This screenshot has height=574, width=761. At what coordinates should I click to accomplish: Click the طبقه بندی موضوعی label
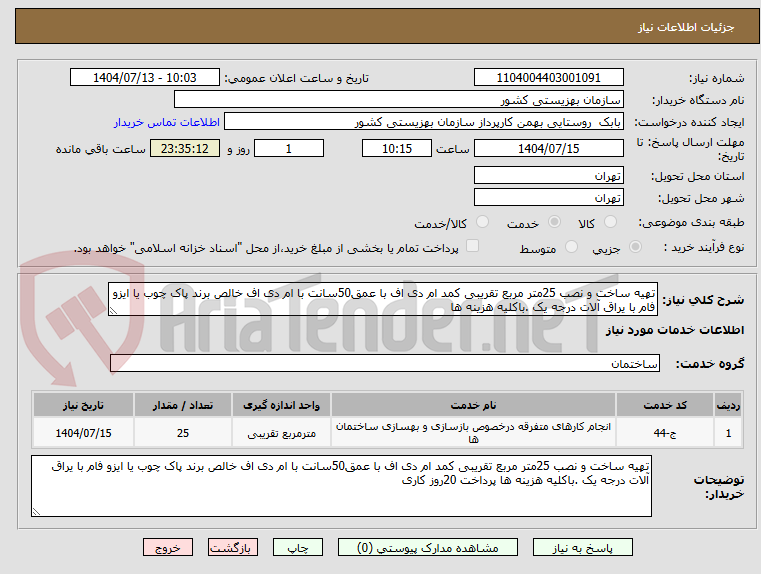pos(691,223)
